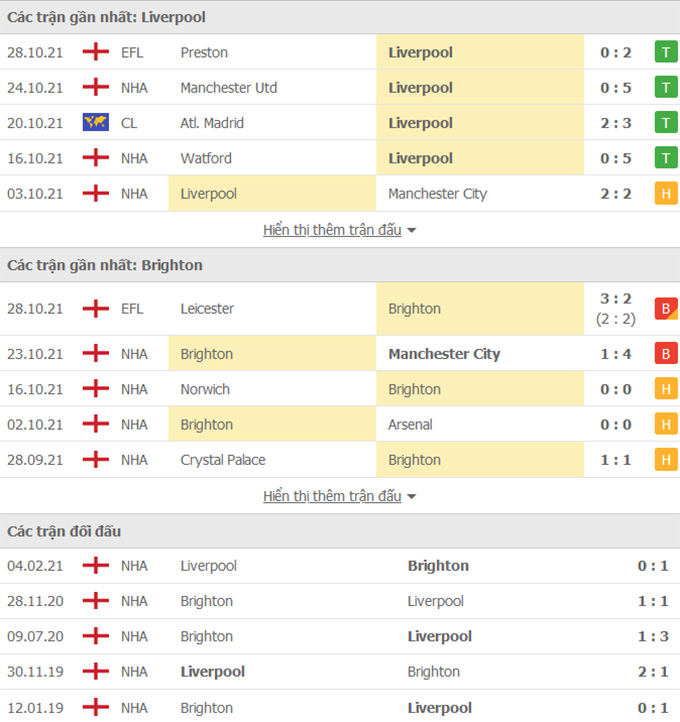Image resolution: width=680 pixels, height=722 pixels.
Task: Click the 'Các trận đối đầu' section header
Action: [64, 531]
